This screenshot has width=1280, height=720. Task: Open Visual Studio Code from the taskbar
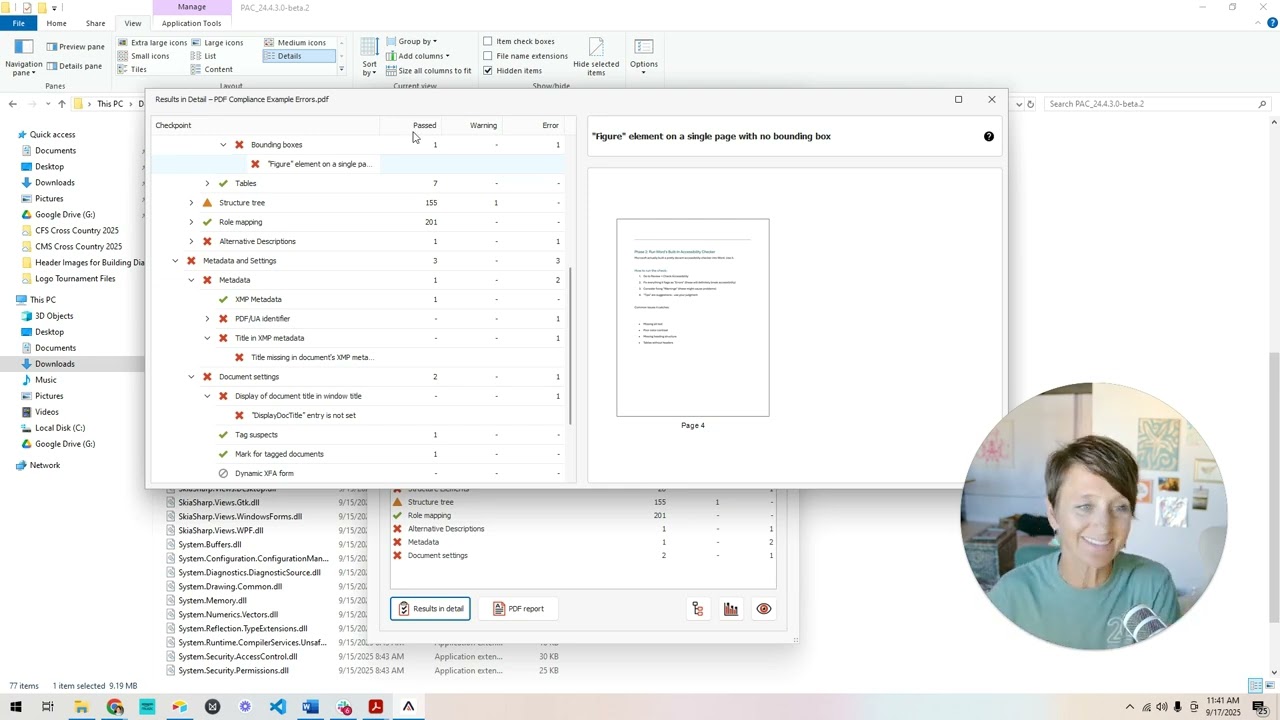277,707
